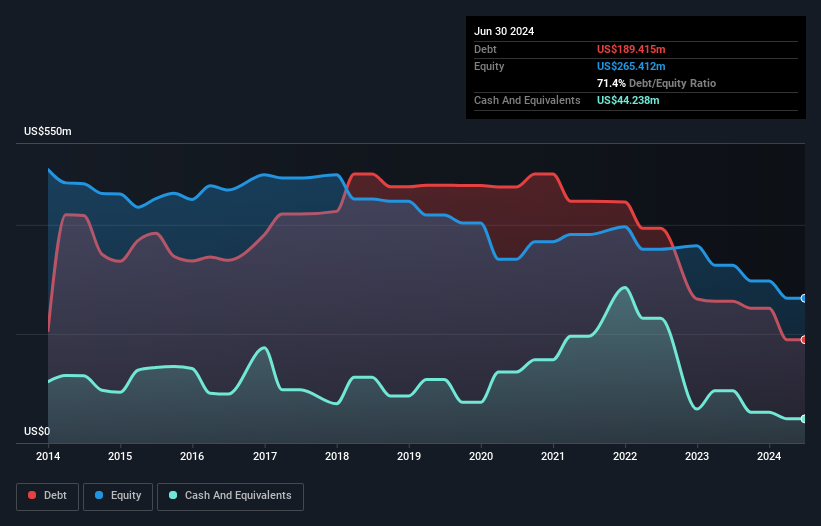Click the 2019 x-axis label
The image size is (821, 526).
point(409,456)
